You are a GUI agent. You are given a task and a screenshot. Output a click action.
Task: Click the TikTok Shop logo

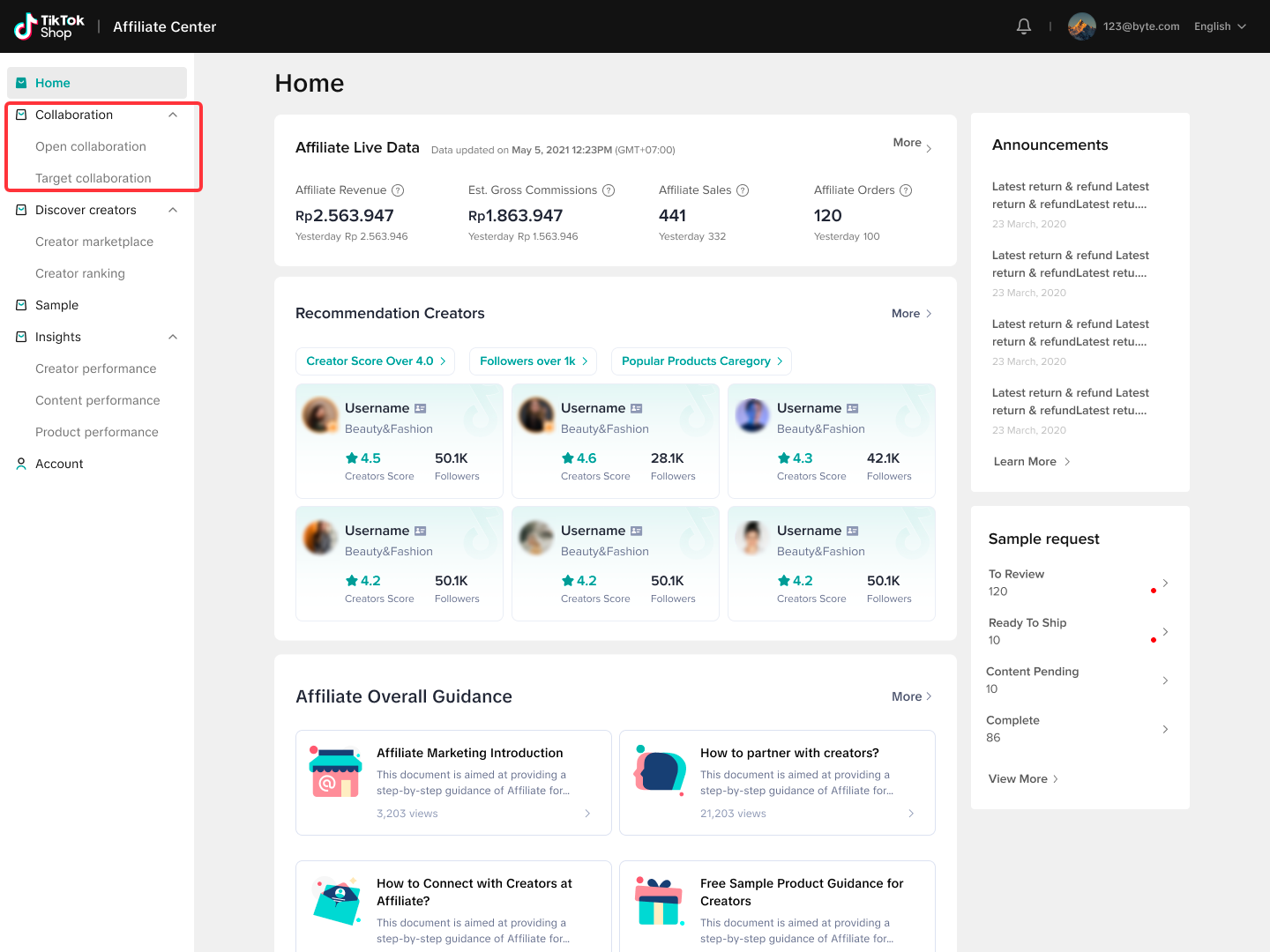(x=48, y=26)
